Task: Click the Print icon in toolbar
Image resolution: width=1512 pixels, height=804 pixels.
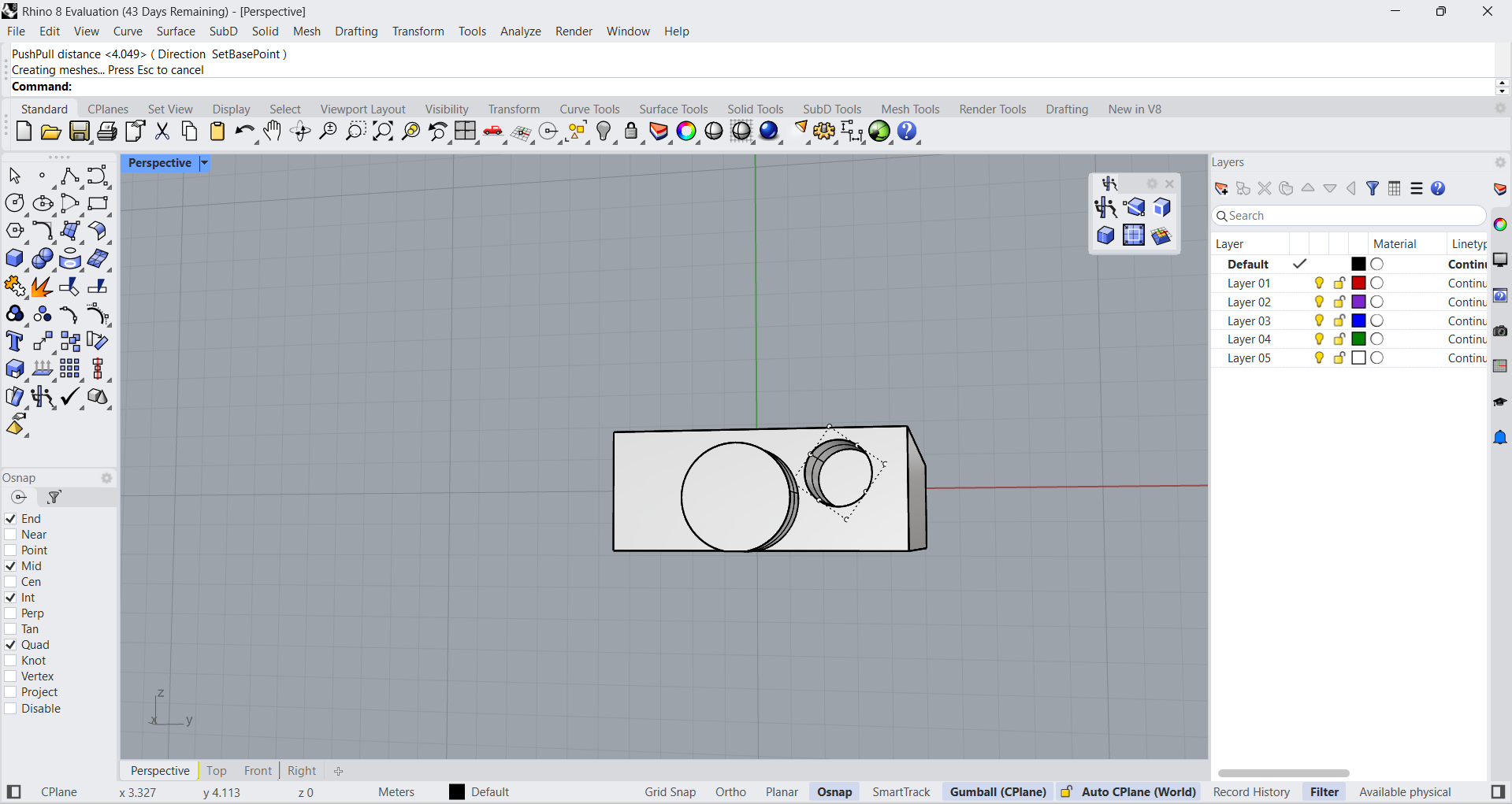Action: (x=107, y=132)
